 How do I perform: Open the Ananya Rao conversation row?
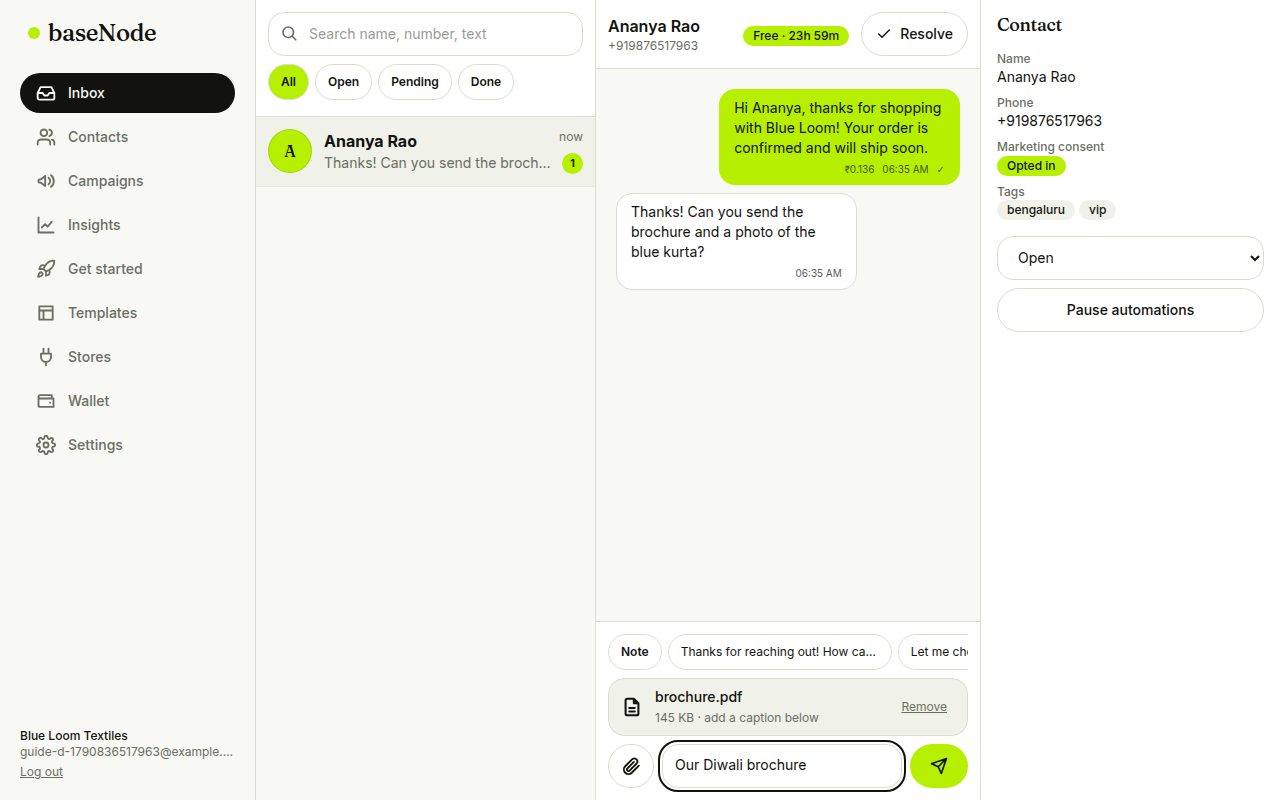[425, 151]
